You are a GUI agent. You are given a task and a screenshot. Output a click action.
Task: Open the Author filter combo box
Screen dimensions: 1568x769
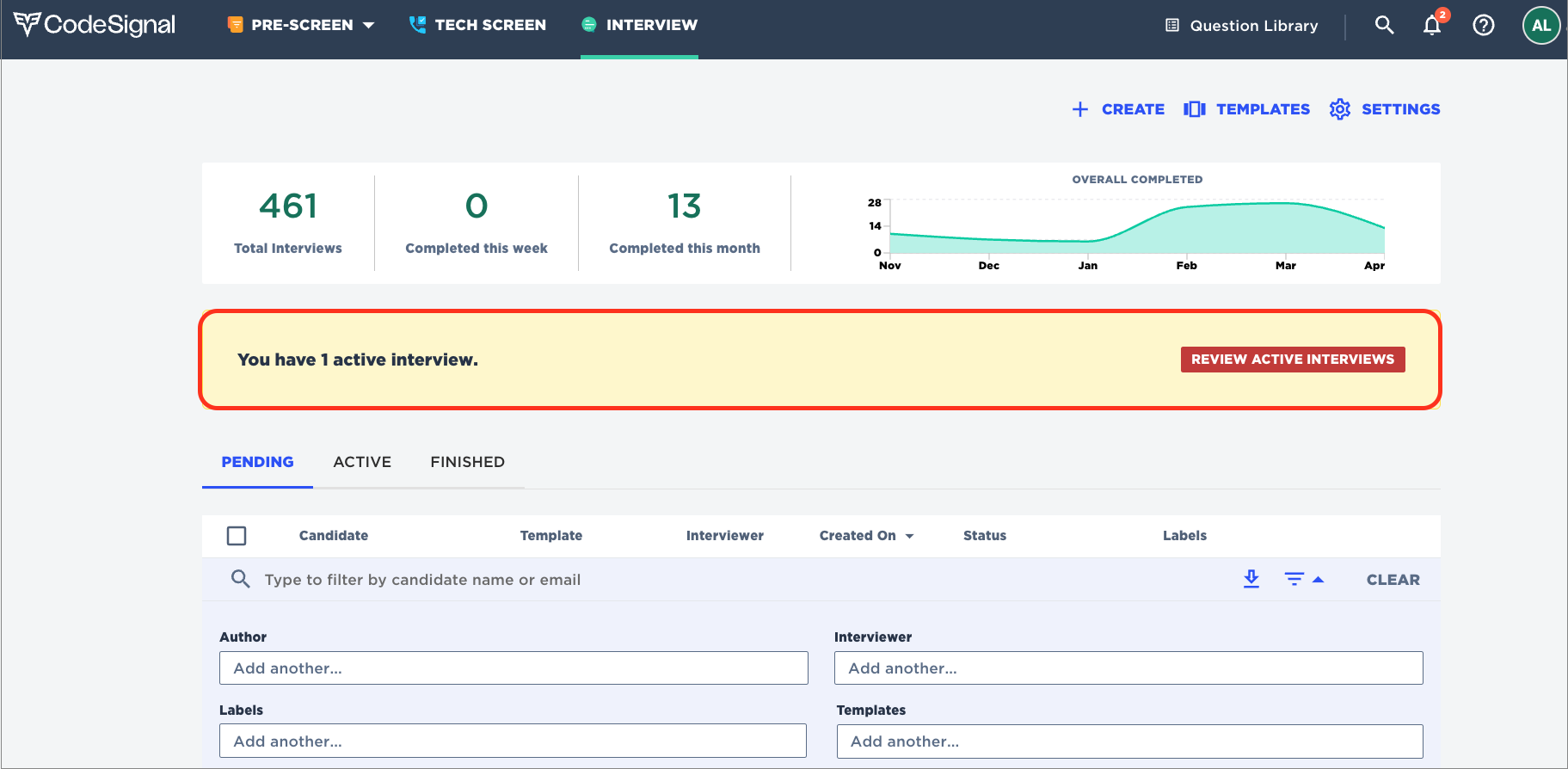tap(513, 667)
